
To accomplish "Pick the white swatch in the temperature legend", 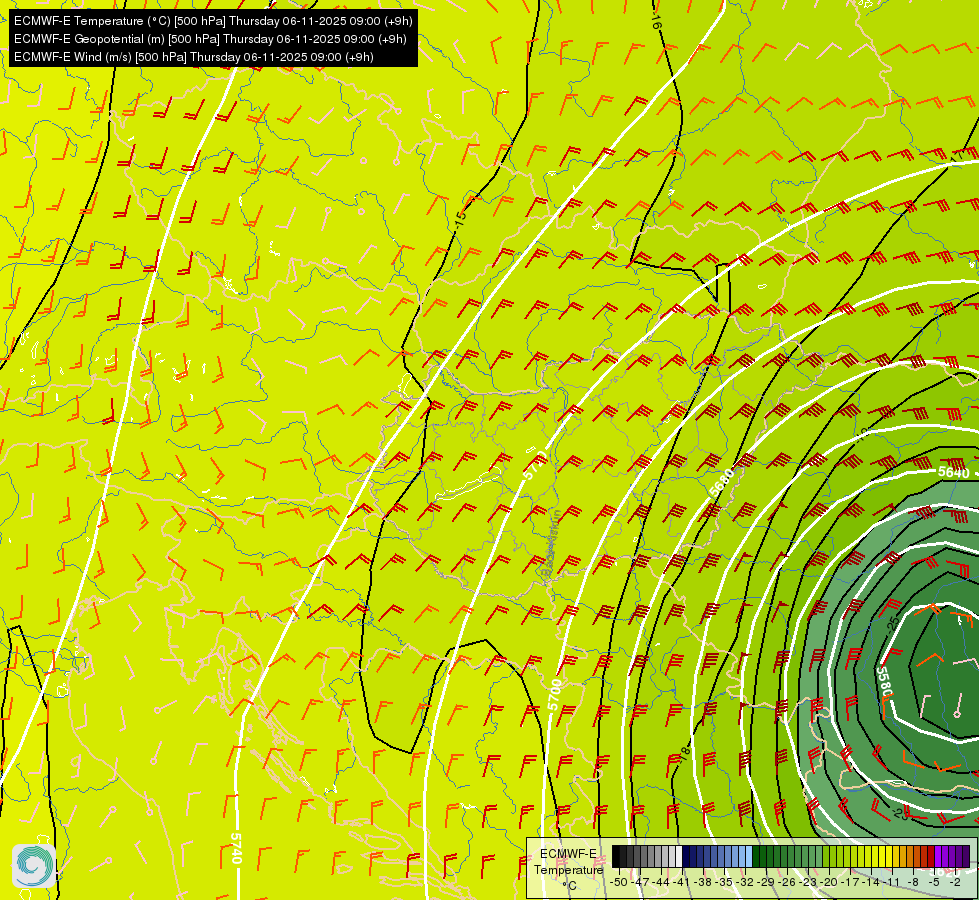I will (x=679, y=856).
